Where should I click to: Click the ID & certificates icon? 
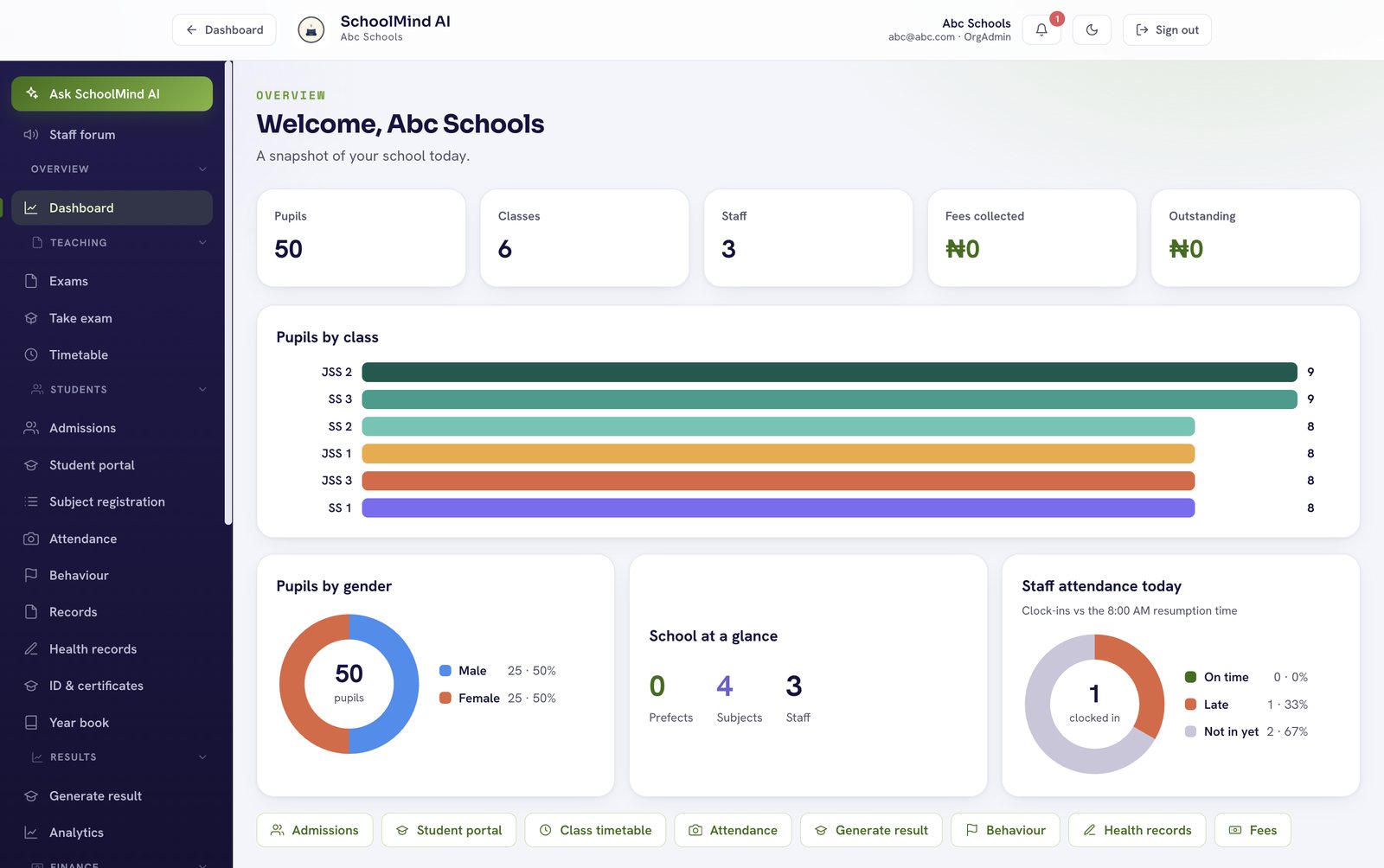coord(31,686)
